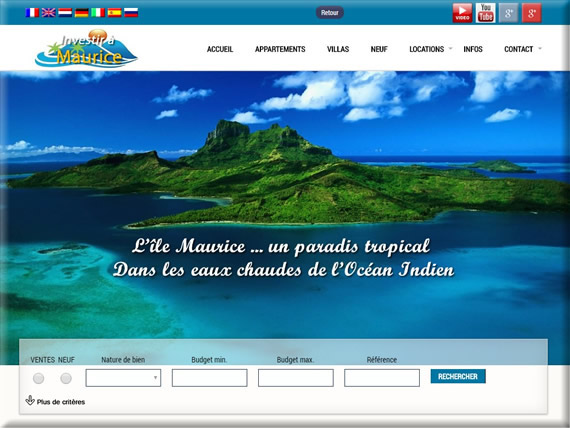Image resolution: width=570 pixels, height=428 pixels.
Task: Select the Russian flag language option
Action: [131, 13]
